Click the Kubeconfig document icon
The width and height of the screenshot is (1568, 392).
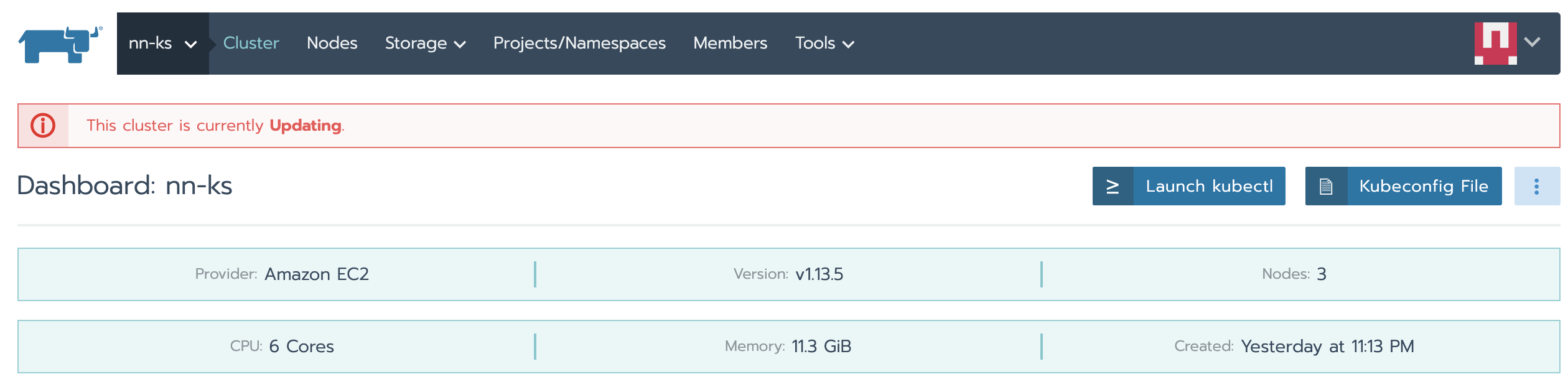(1326, 186)
